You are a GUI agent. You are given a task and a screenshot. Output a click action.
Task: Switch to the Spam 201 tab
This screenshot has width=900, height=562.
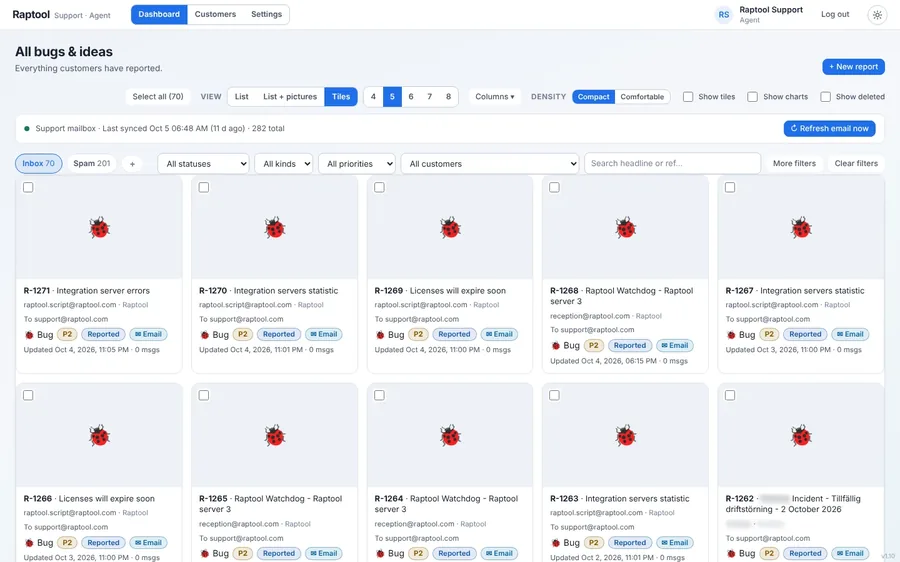[x=92, y=164]
